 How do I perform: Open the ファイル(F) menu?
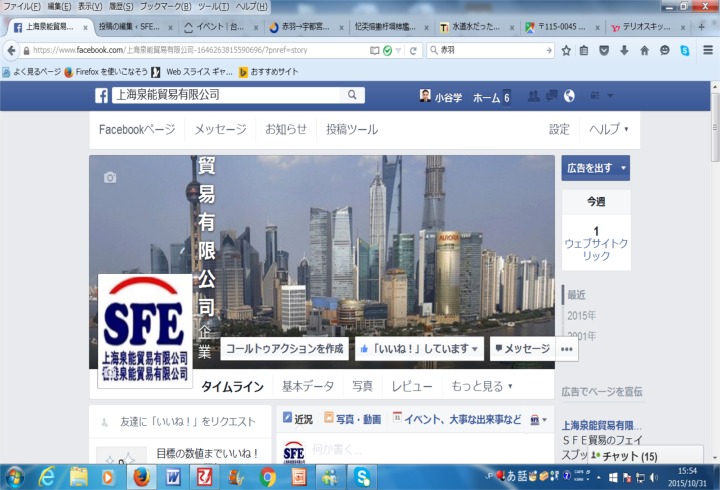(x=22, y=6)
